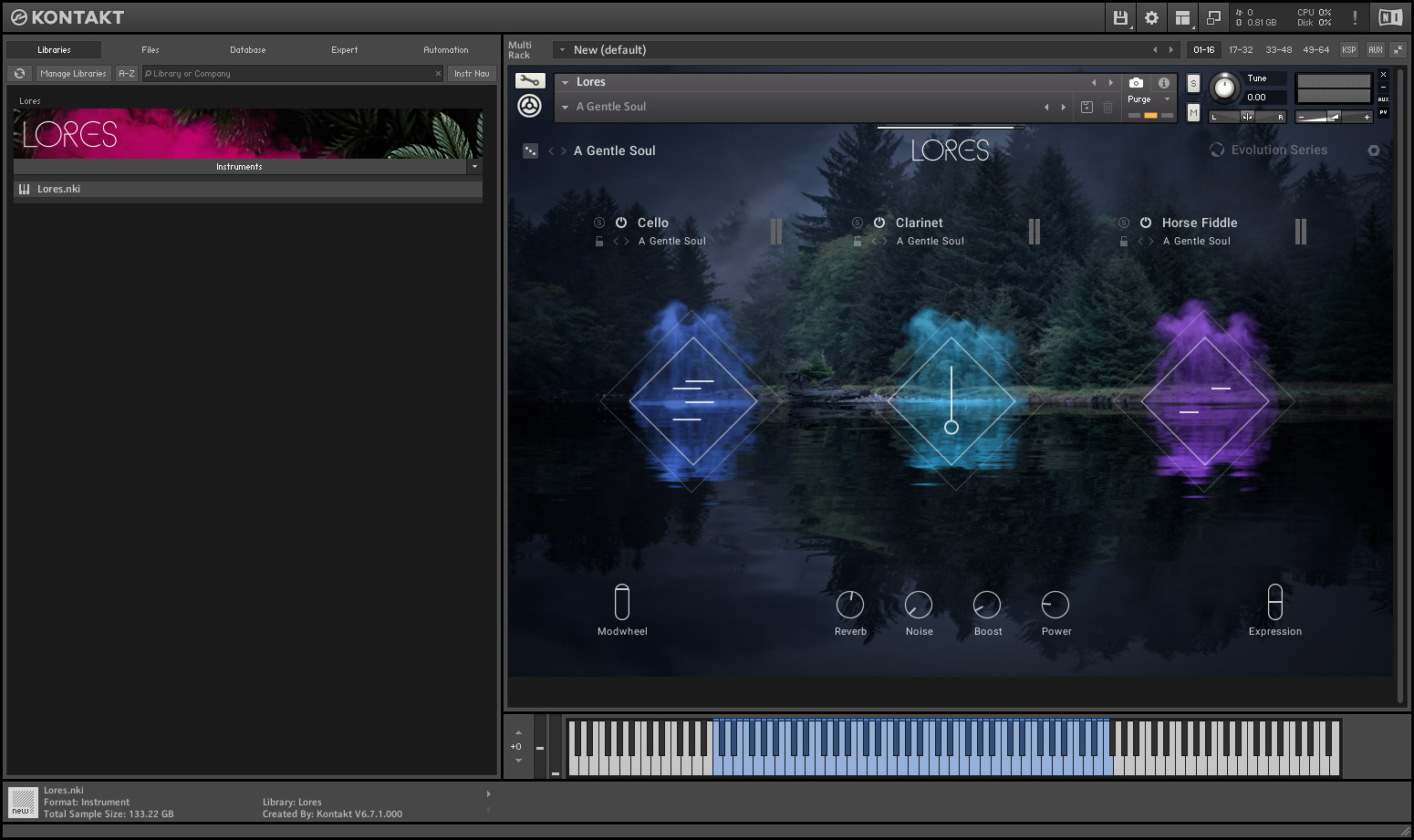Open the Instruments dropdown in the Lores library
The width and height of the screenshot is (1414, 840).
(x=474, y=167)
